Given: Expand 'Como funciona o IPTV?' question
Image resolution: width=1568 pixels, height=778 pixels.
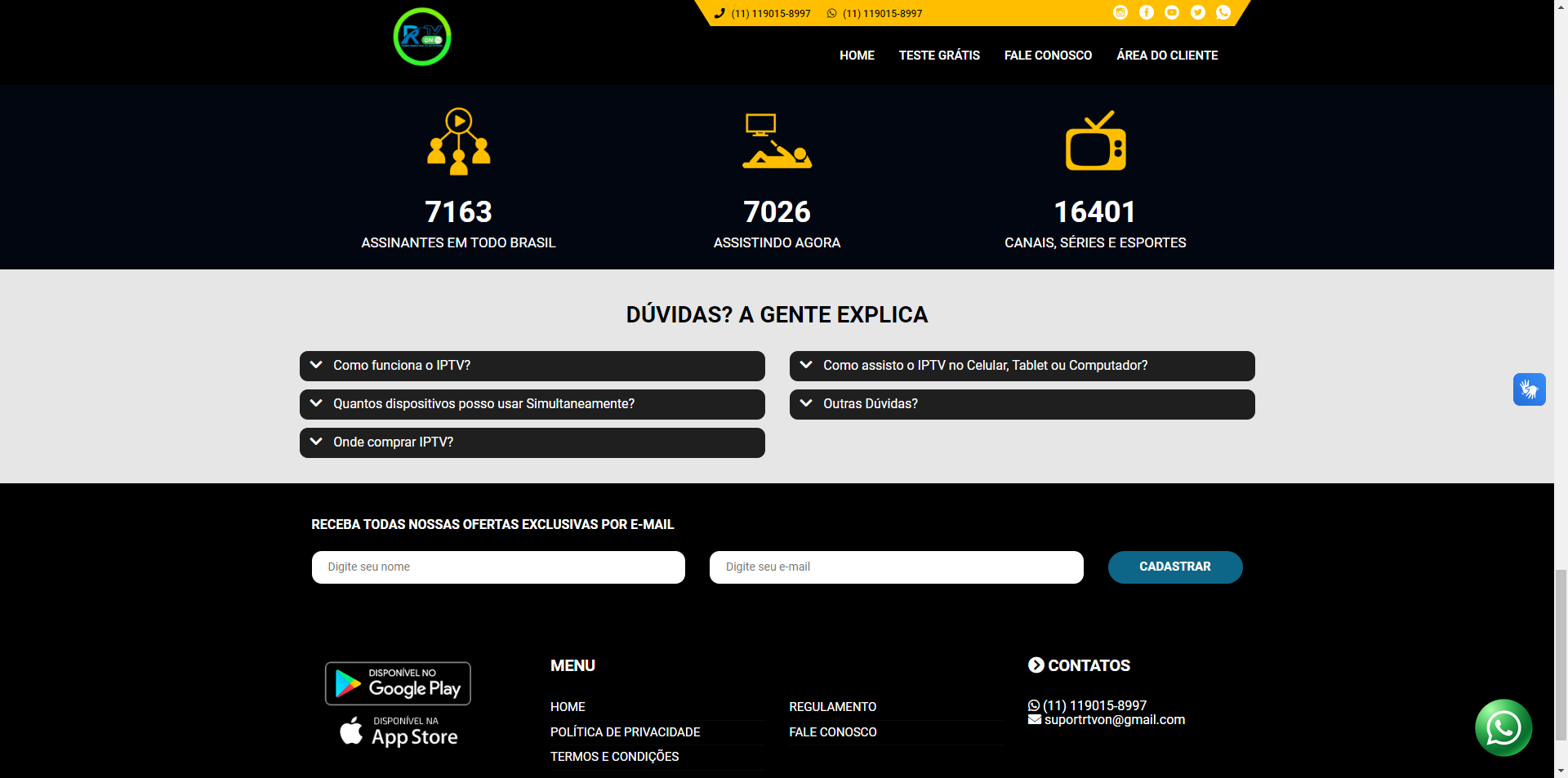Looking at the screenshot, I should click(532, 366).
